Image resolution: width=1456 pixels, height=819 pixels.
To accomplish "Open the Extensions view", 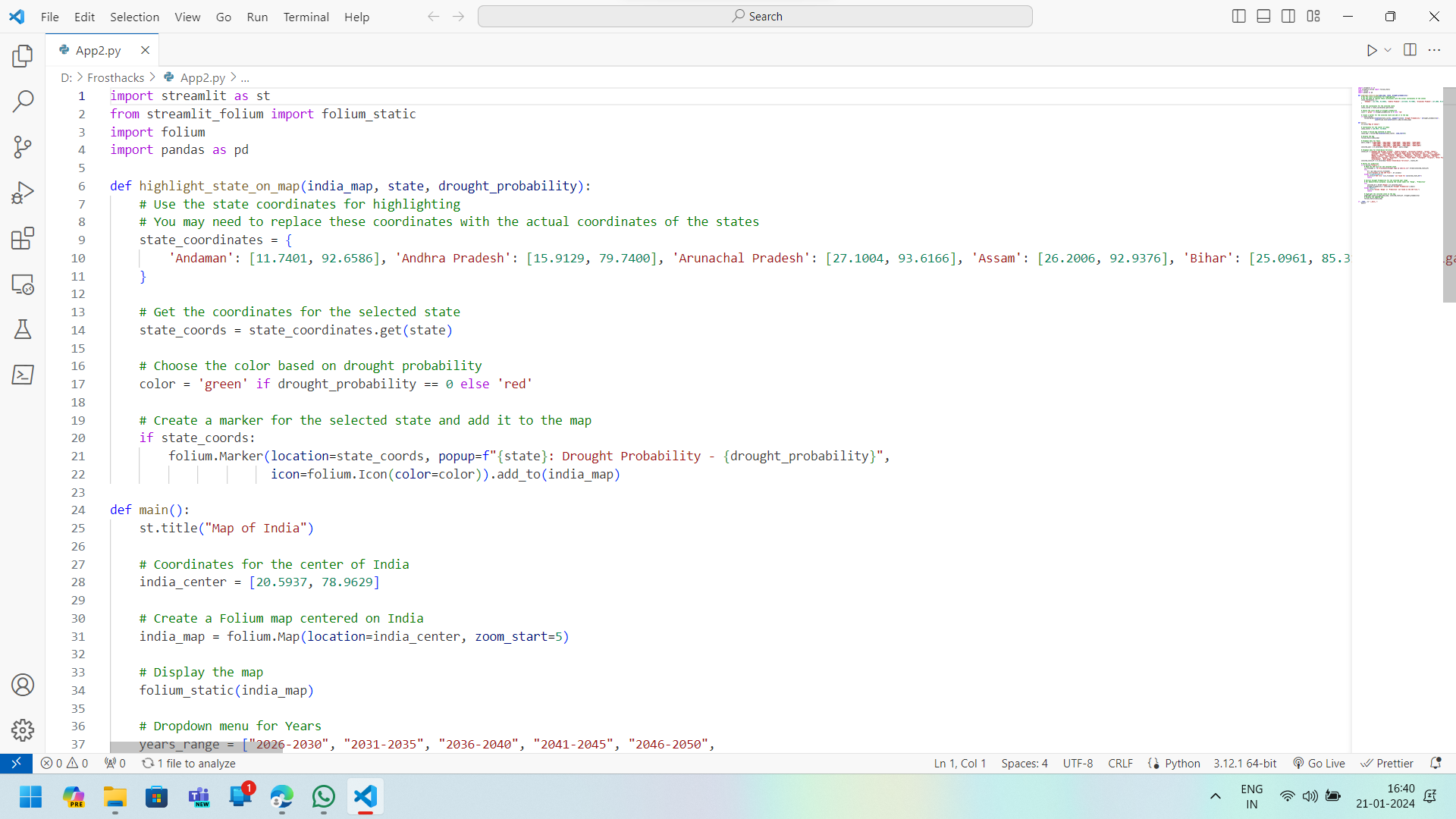I will [x=23, y=238].
